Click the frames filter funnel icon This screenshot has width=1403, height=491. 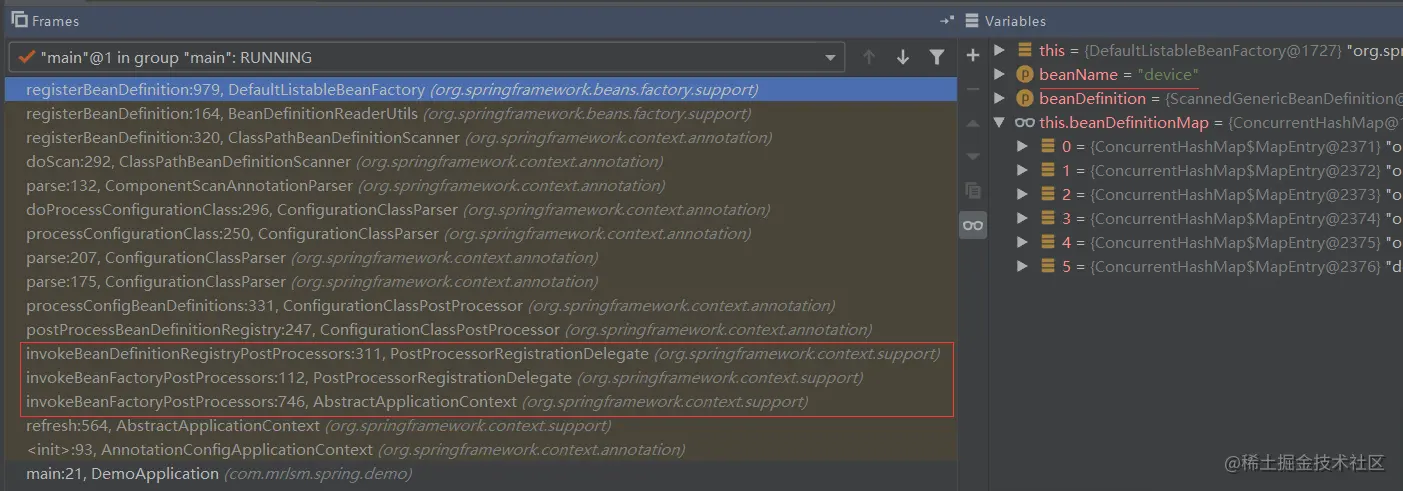937,58
